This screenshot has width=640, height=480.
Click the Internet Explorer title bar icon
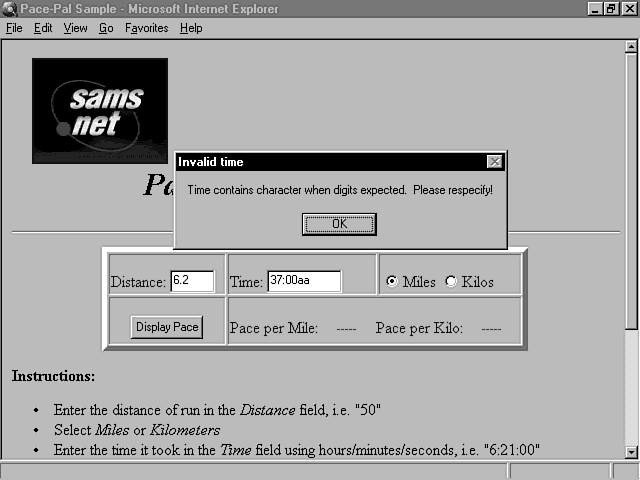tap(9, 9)
